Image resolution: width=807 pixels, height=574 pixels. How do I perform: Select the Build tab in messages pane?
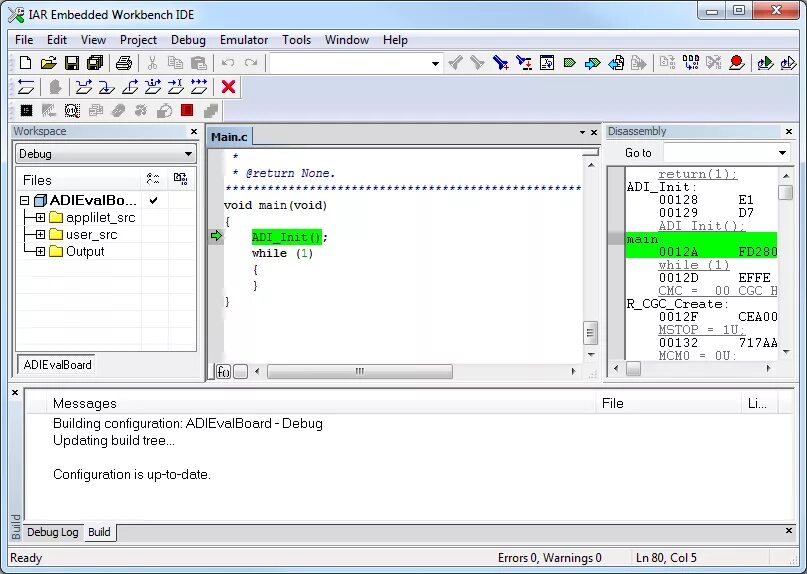tap(99, 532)
